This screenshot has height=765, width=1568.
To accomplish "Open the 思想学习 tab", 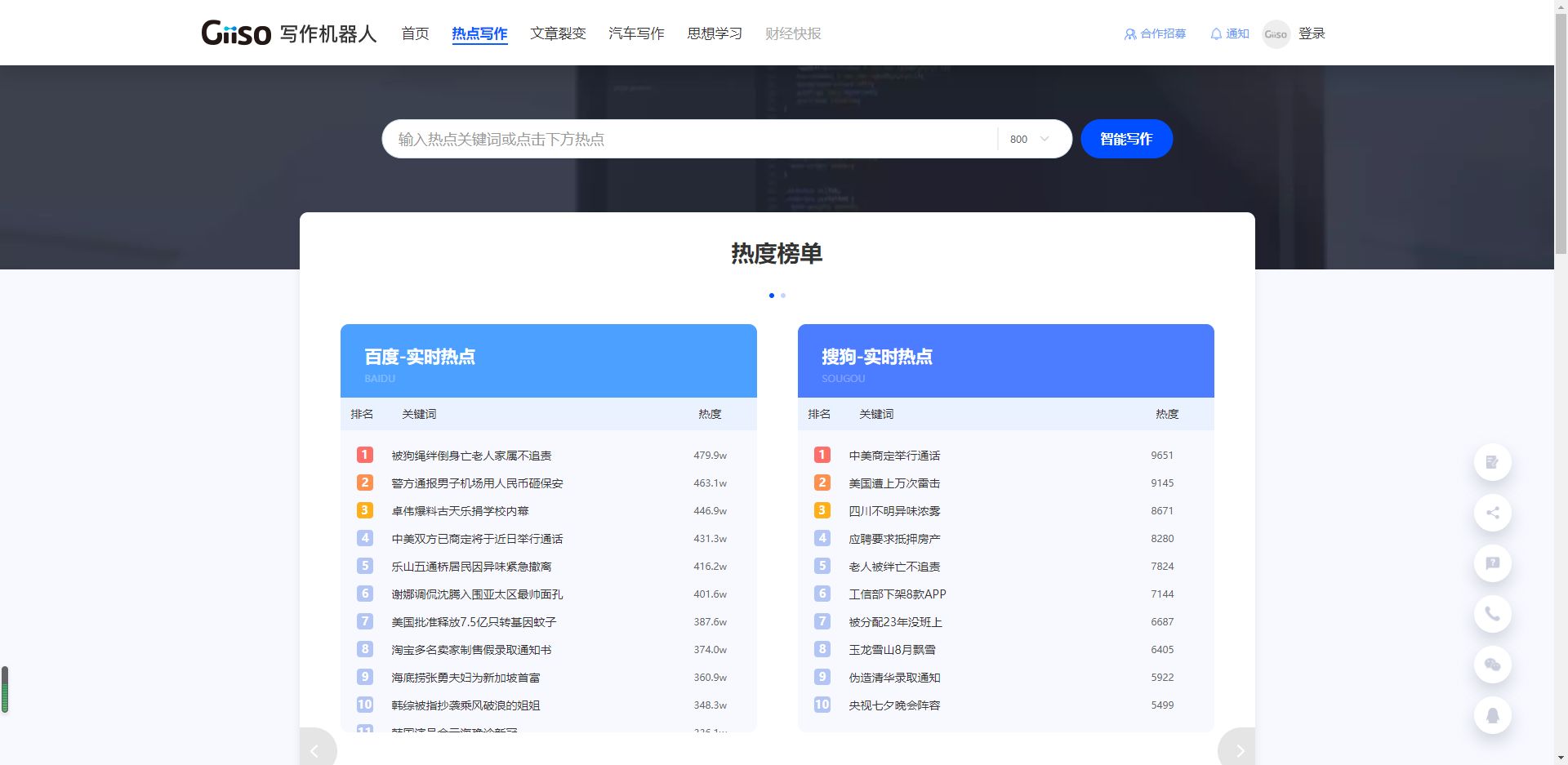I will (x=715, y=33).
